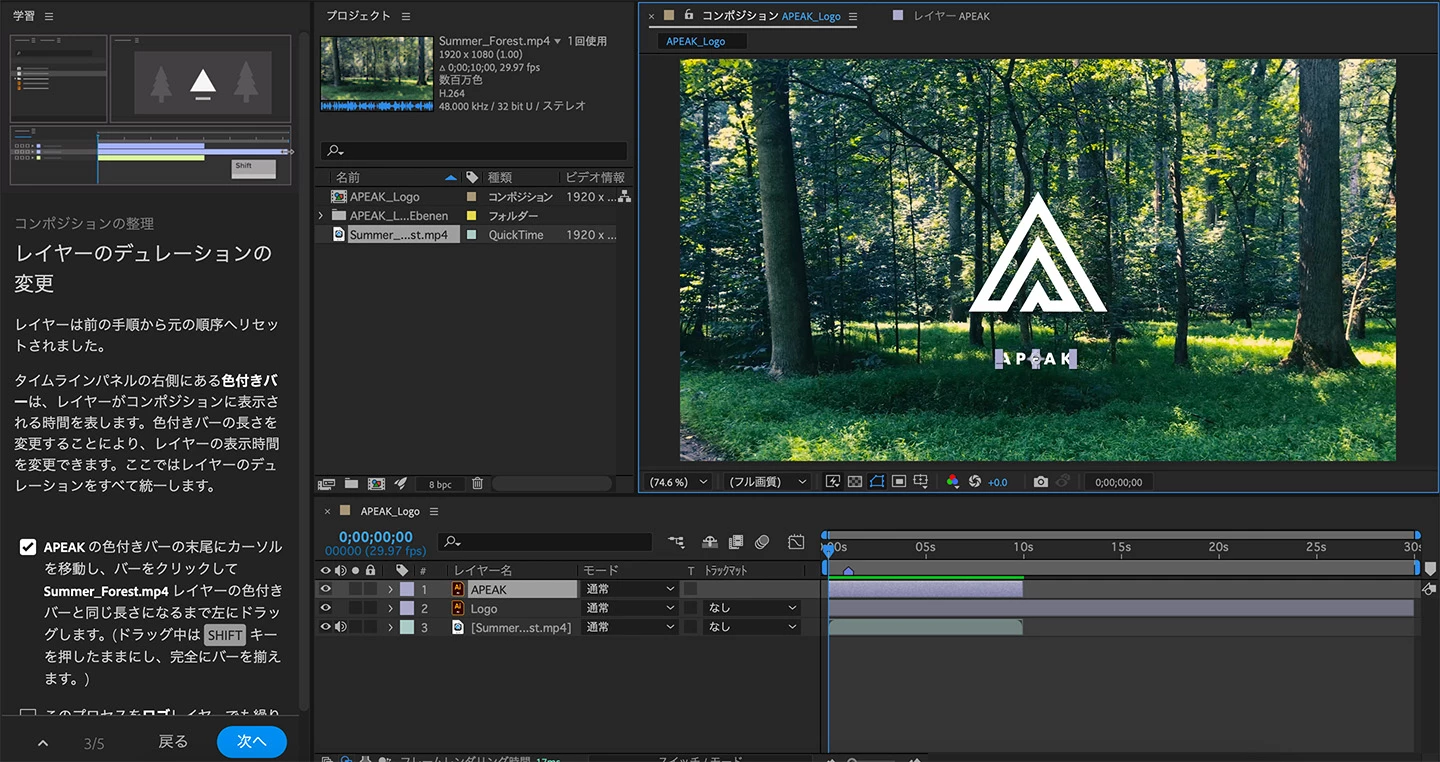Click the Reset Exposure icon
Viewport: 1440px width, 762px height.
[975, 481]
